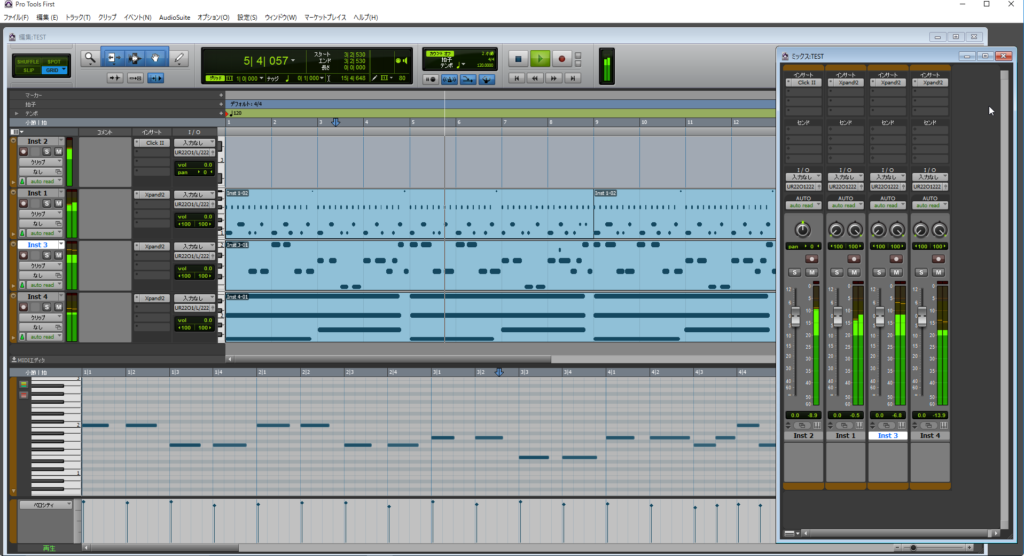The width and height of the screenshot is (1024, 556).
Task: Click record enable on Inst 2 track
Action: 24,152
